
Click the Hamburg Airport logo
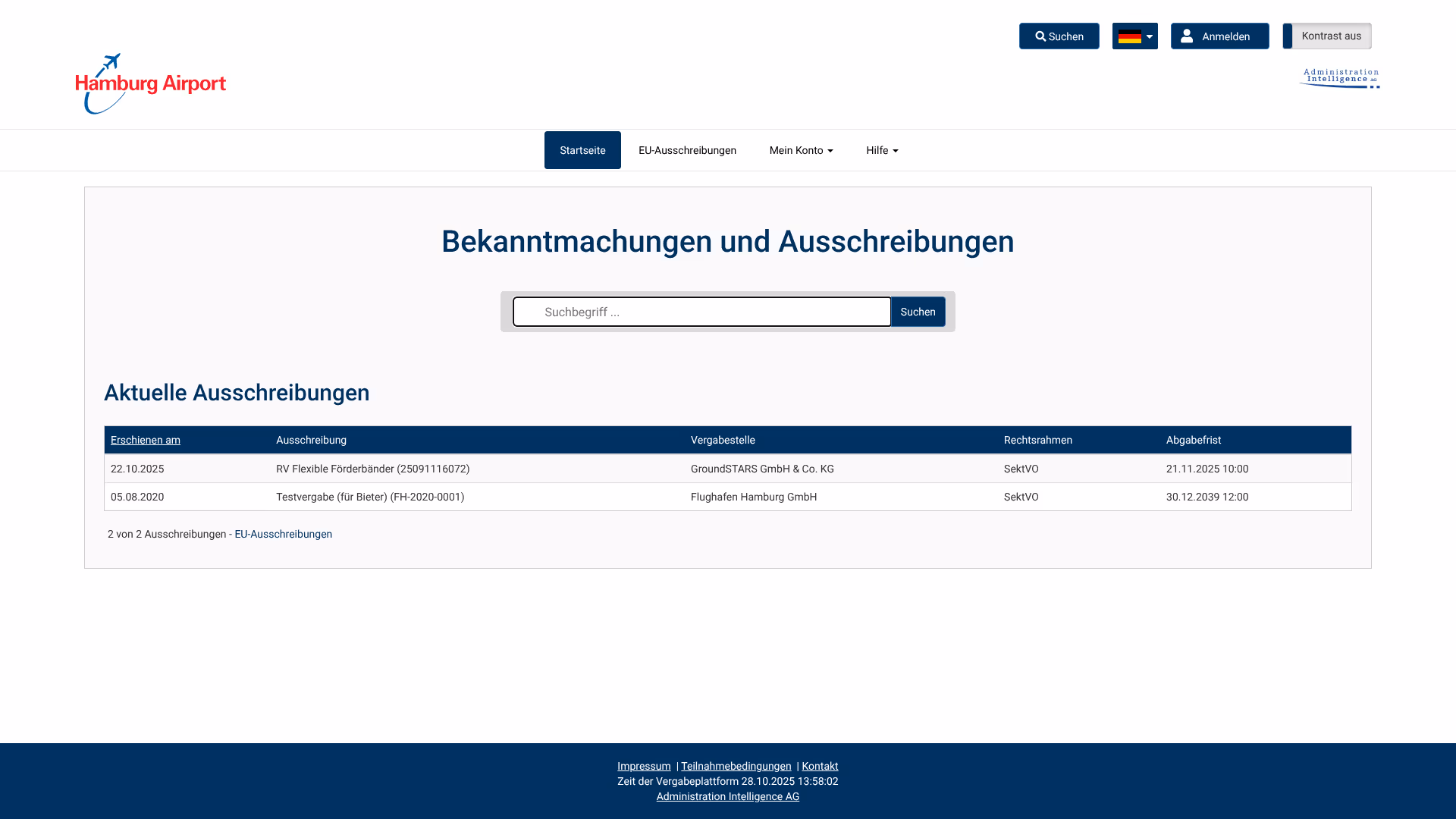coord(150,83)
